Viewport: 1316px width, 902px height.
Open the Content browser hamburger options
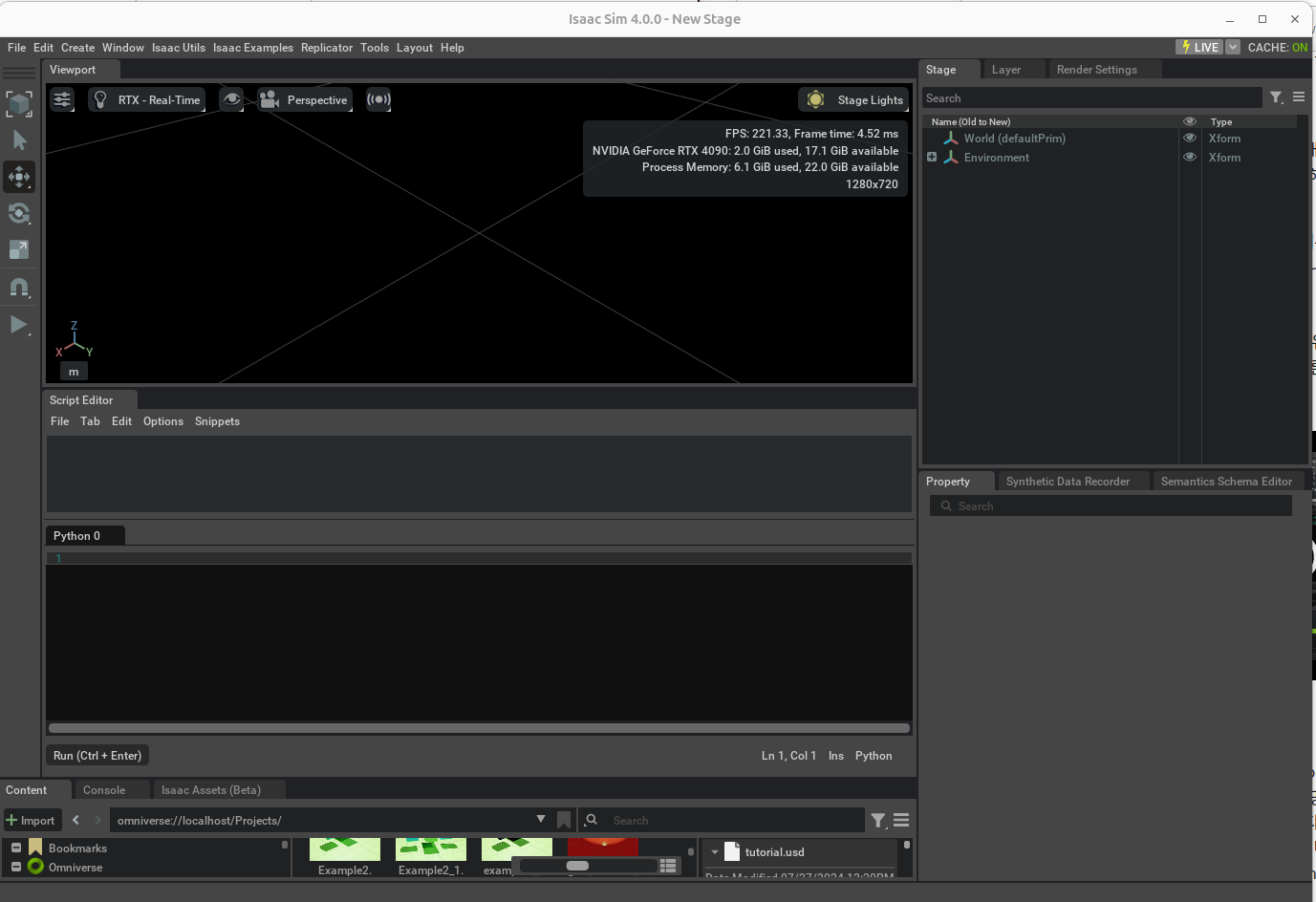(x=901, y=820)
